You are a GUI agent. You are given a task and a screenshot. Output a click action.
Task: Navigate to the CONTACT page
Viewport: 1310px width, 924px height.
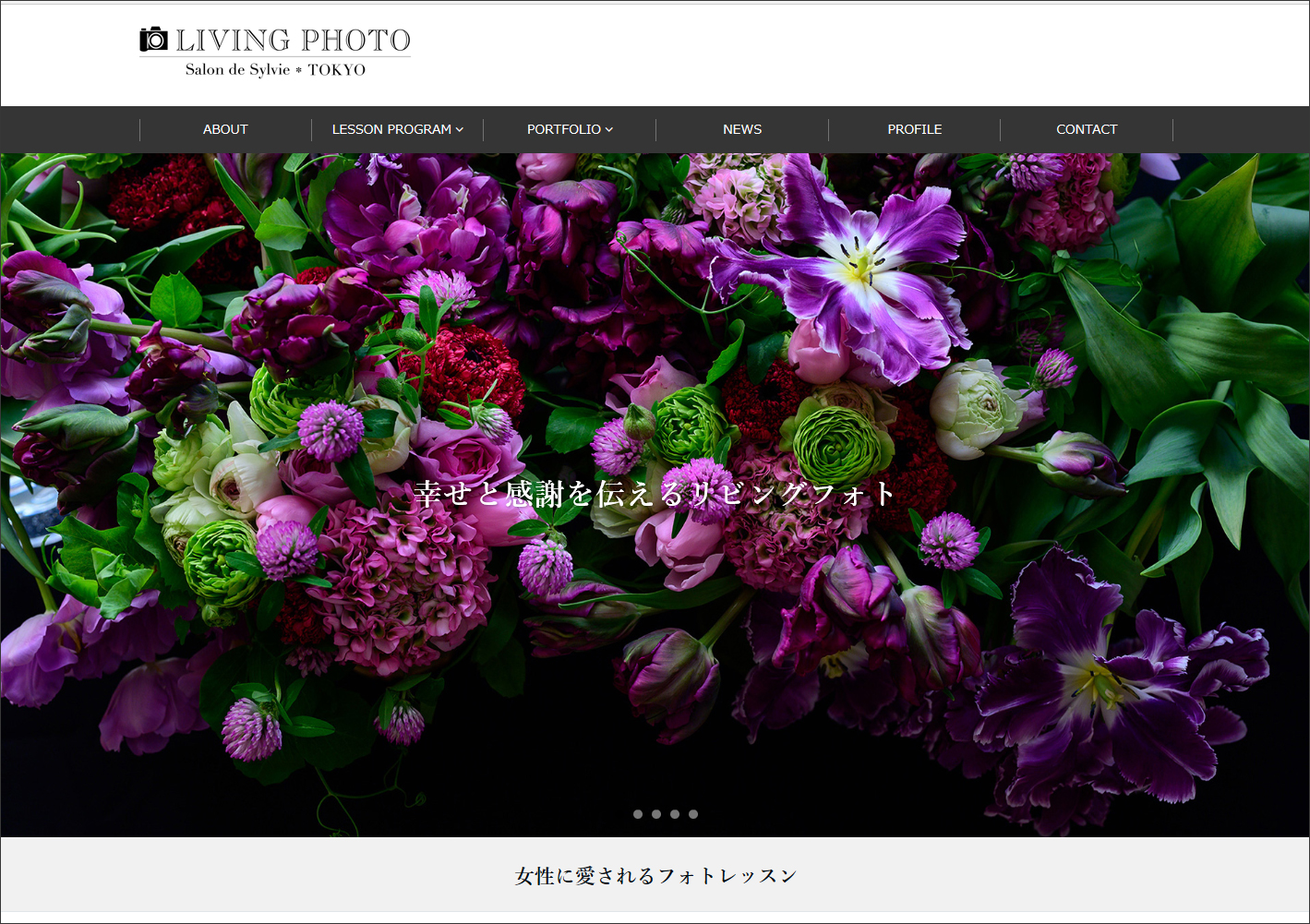click(x=1087, y=129)
